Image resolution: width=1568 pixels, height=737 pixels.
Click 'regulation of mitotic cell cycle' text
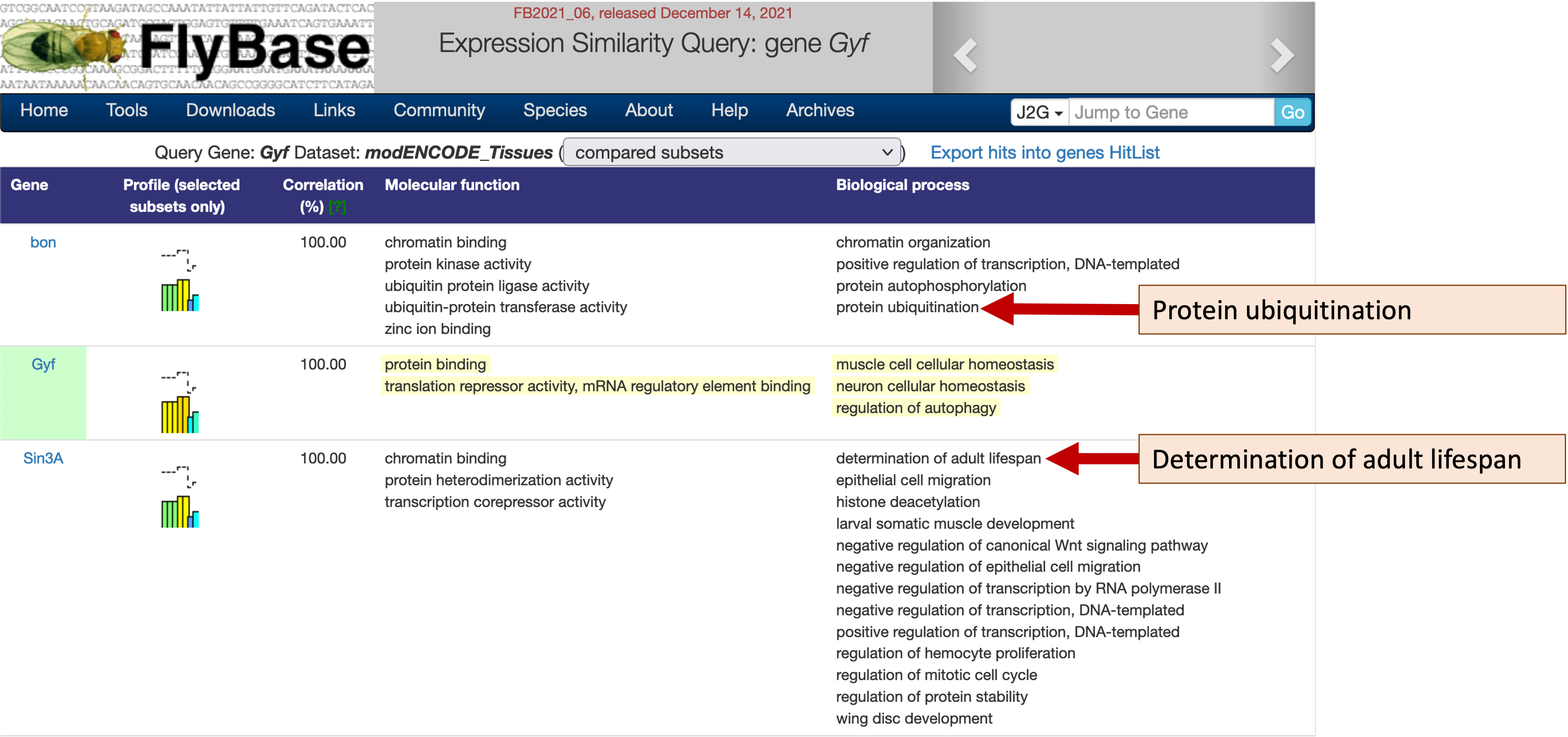[936, 675]
